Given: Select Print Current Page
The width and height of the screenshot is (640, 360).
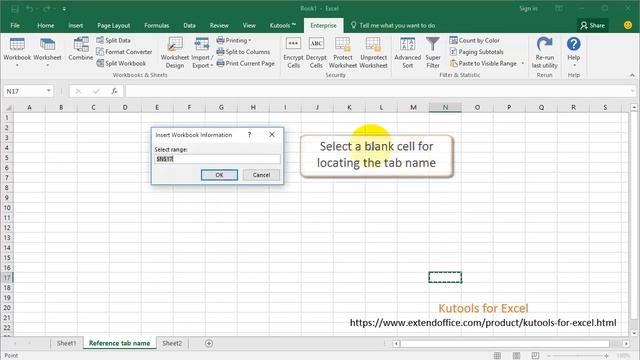Looking at the screenshot, I should coord(246,63).
